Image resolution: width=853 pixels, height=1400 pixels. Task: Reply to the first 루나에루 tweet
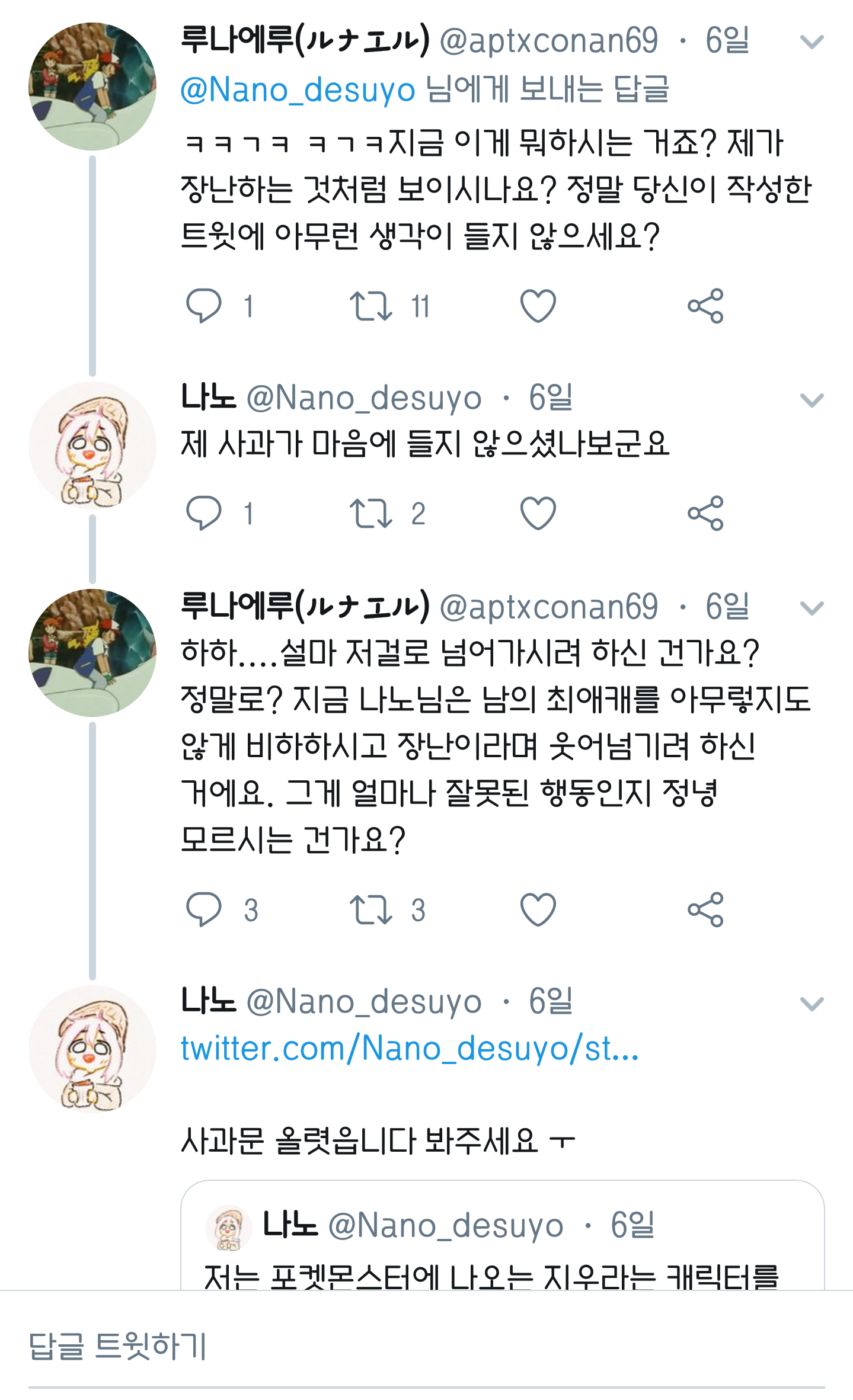click(204, 306)
